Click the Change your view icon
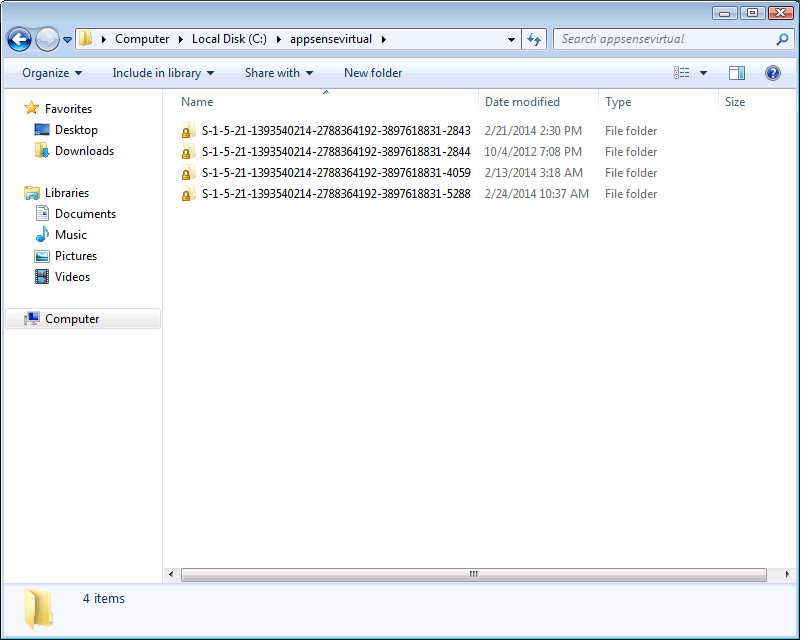The width and height of the screenshot is (809, 640). 682,73
